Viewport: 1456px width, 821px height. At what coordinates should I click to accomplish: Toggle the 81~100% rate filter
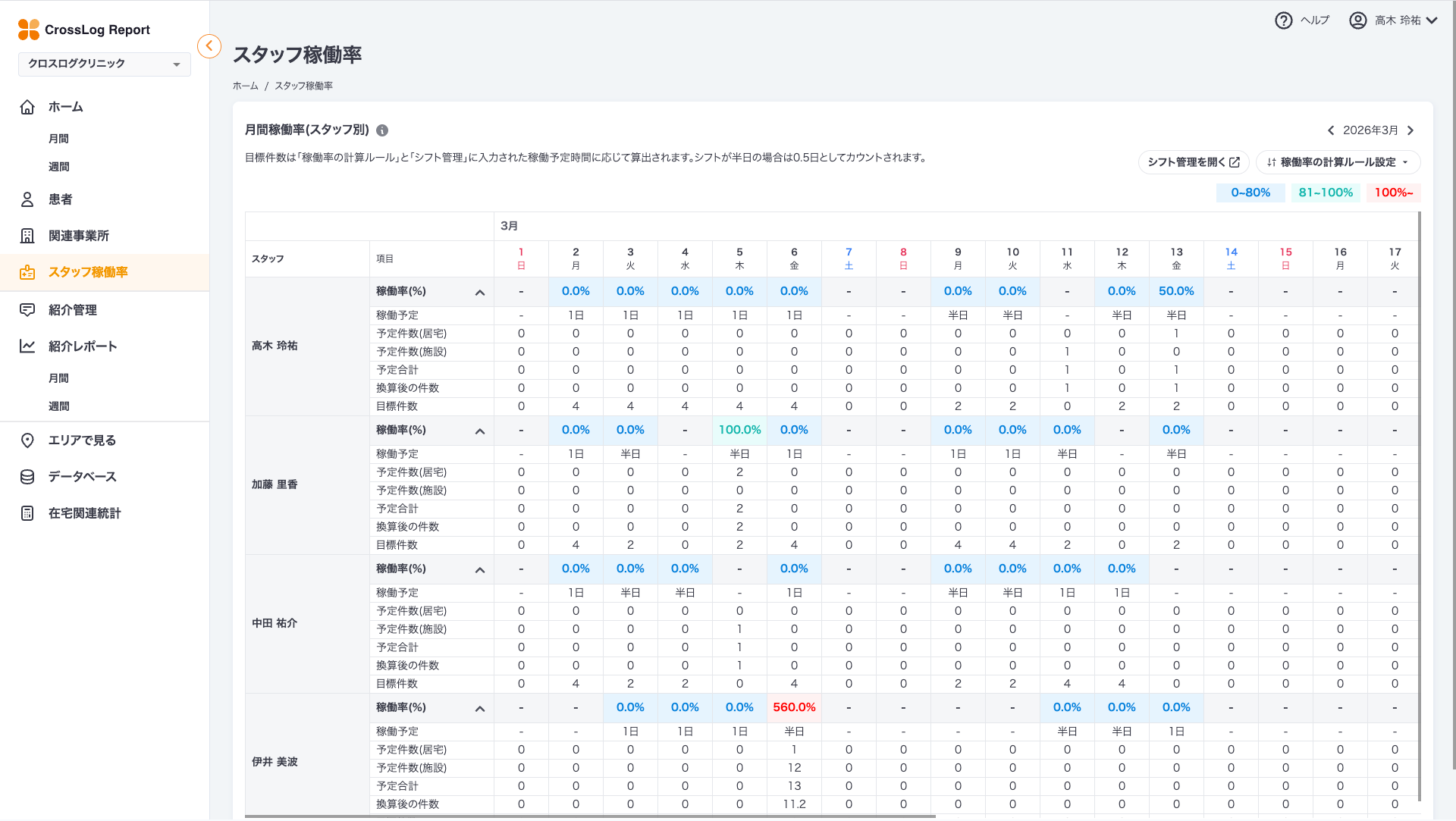click(1325, 193)
